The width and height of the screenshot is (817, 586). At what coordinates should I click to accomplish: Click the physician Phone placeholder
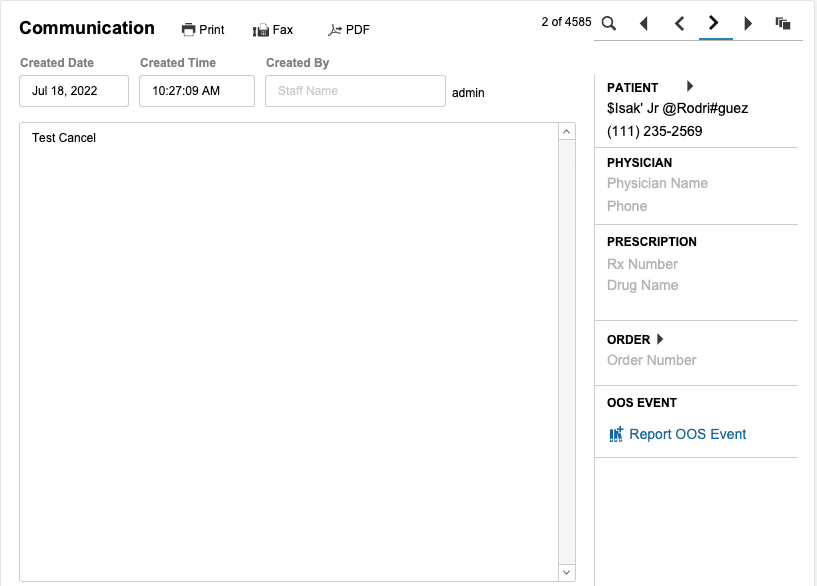627,206
